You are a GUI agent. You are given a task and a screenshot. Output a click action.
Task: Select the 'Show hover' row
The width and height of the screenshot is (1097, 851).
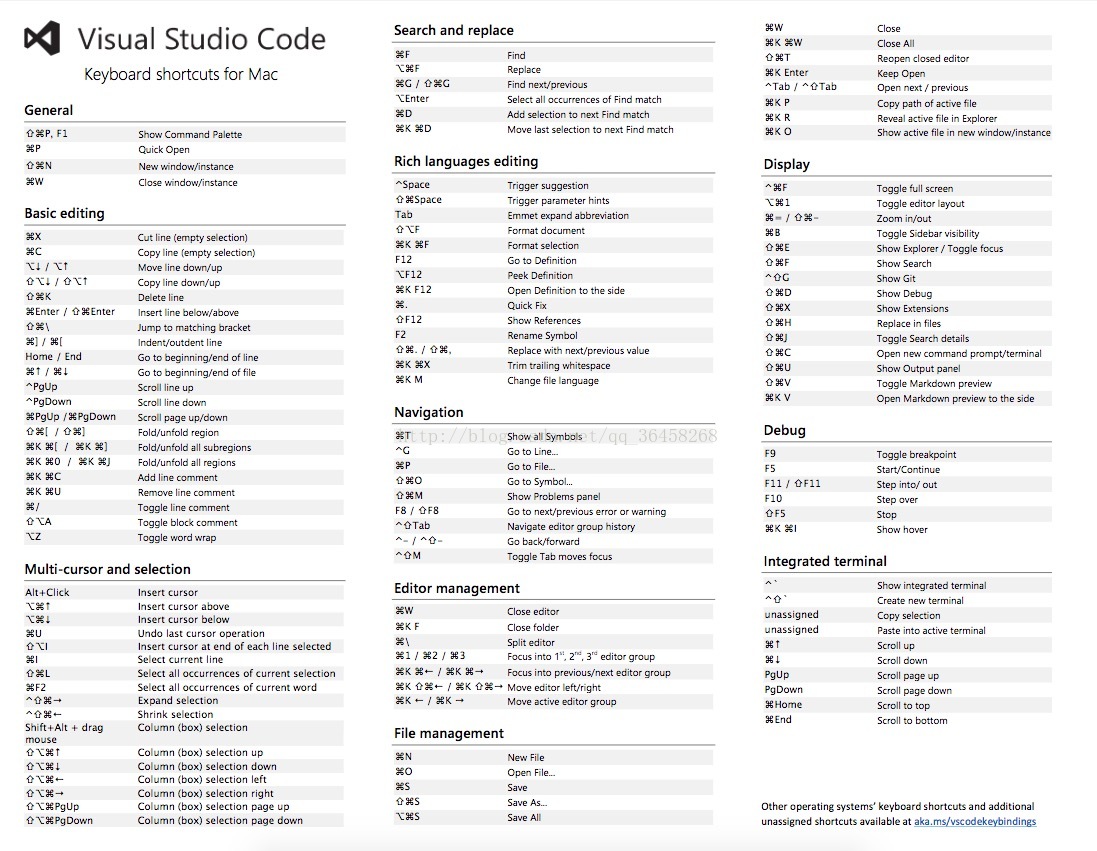click(907, 529)
